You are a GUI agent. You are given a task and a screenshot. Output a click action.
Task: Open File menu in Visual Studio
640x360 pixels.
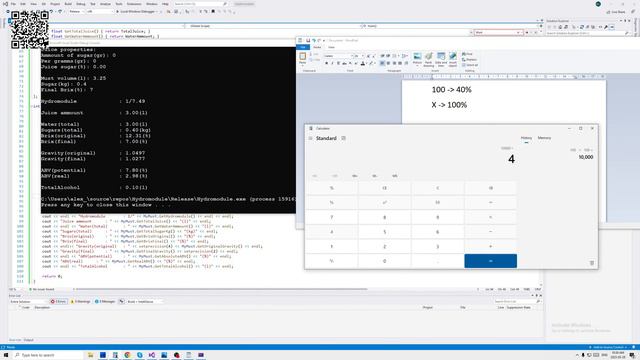pyautogui.click(x=13, y=4)
